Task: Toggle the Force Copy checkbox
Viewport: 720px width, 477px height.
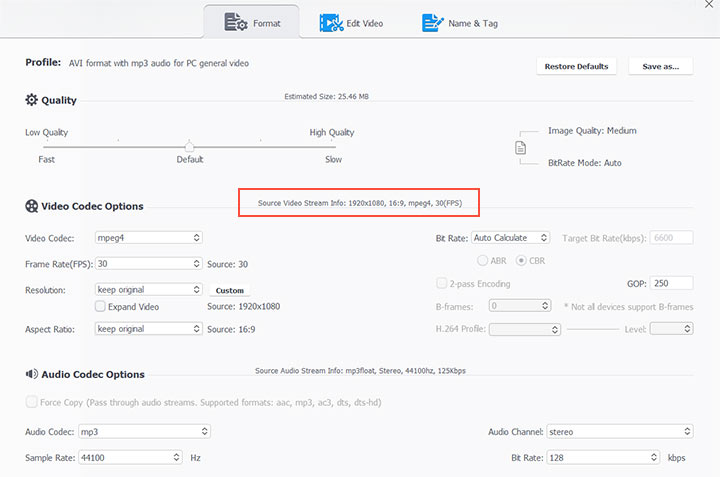Action: [x=31, y=402]
